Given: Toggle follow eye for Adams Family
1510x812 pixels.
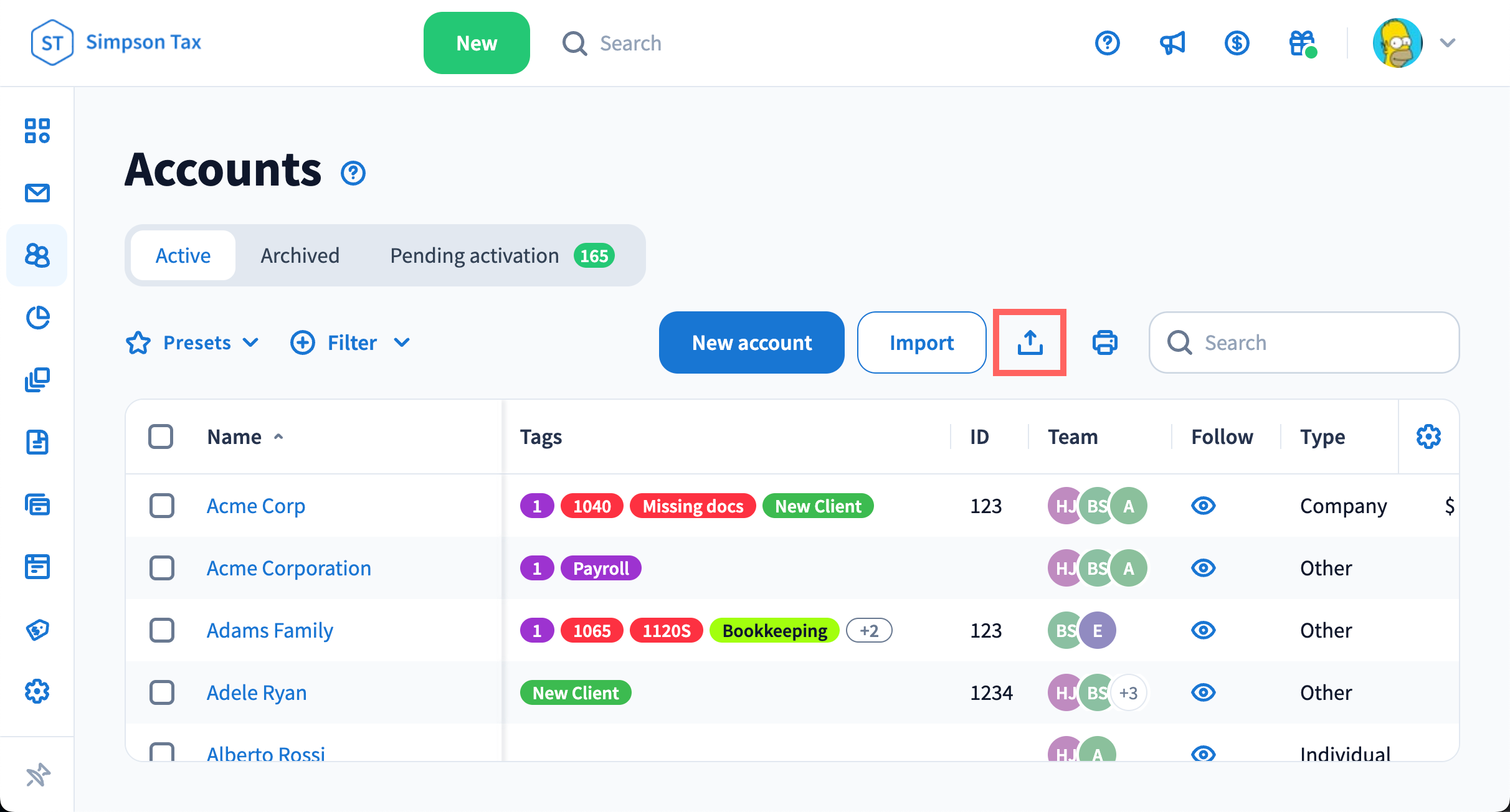Looking at the screenshot, I should point(1203,630).
